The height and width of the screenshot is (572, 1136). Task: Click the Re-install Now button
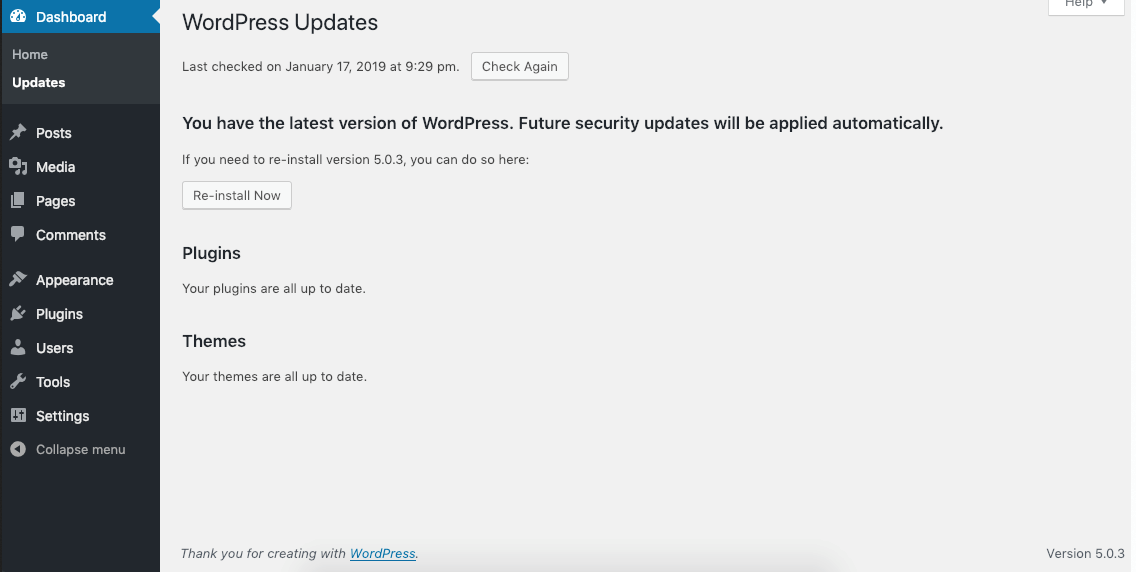point(237,195)
